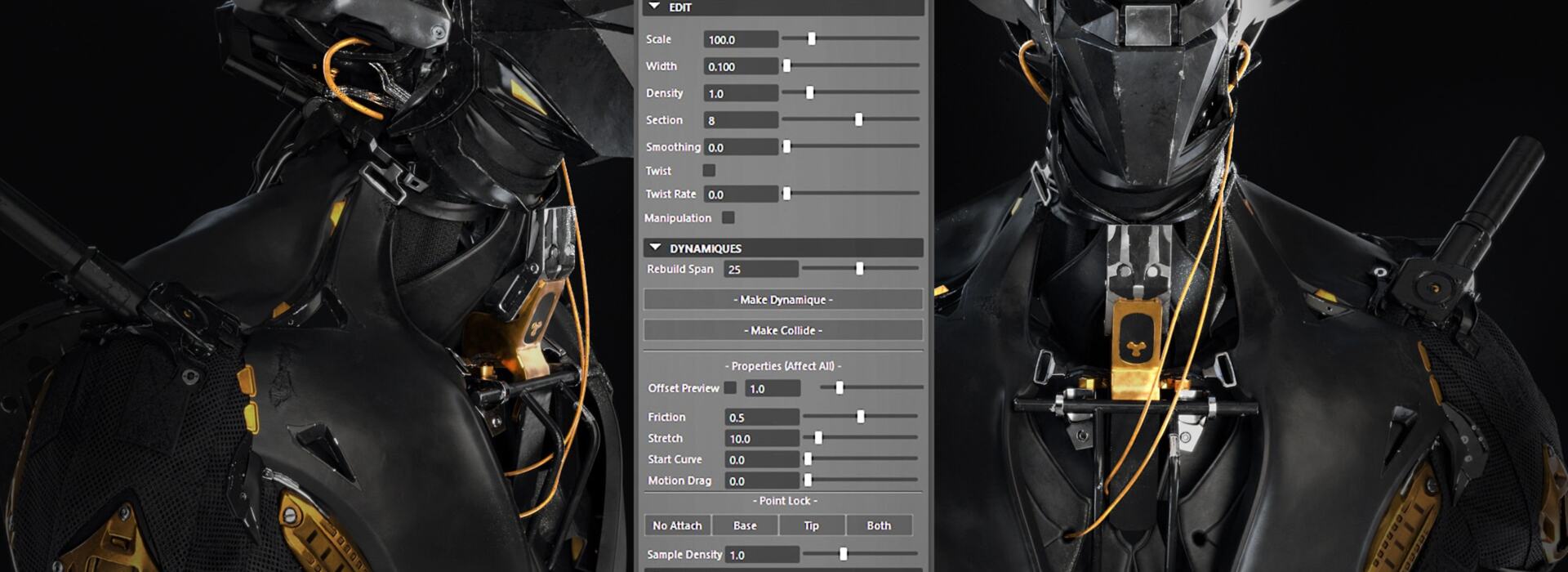
Task: Click the Start Curve slider handle
Action: tap(808, 458)
